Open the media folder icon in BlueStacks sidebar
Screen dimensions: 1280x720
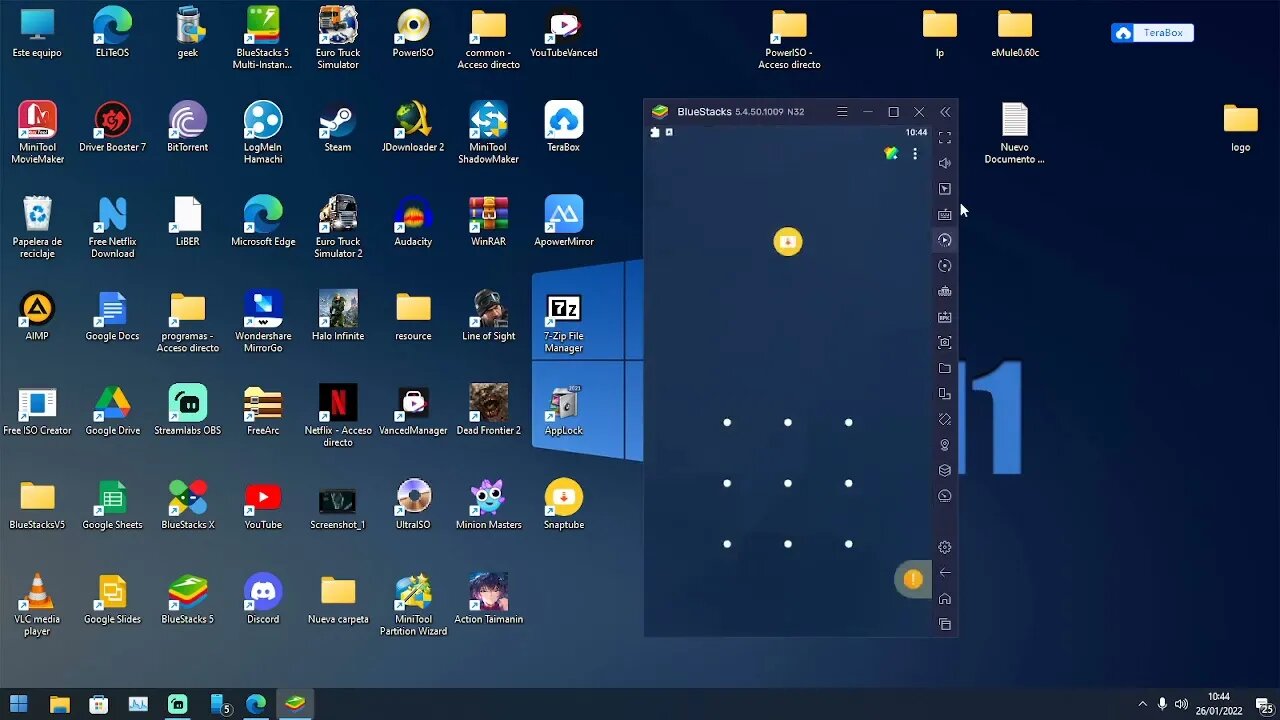tap(945, 368)
